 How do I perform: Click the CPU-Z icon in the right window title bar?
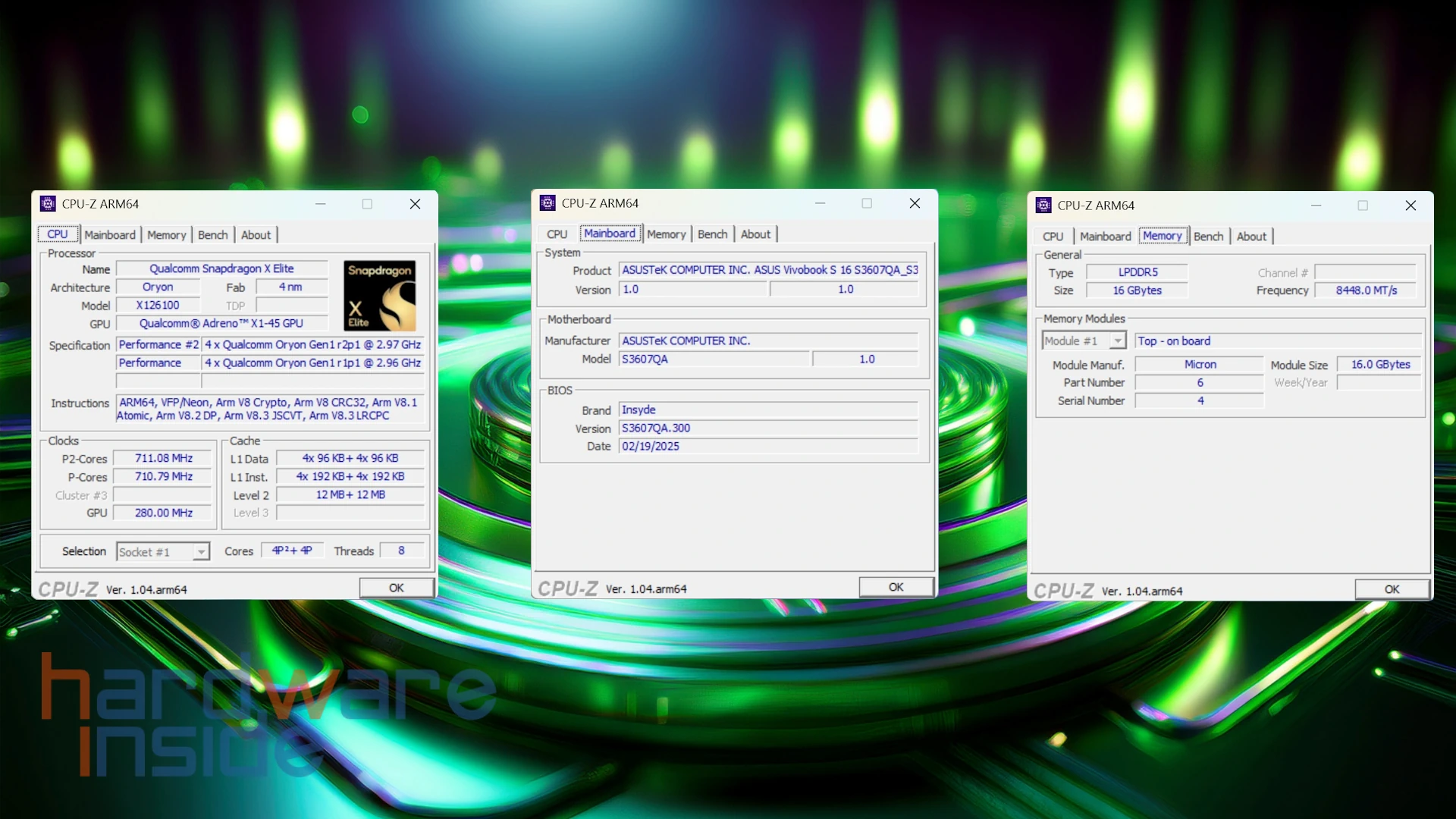coord(1043,206)
